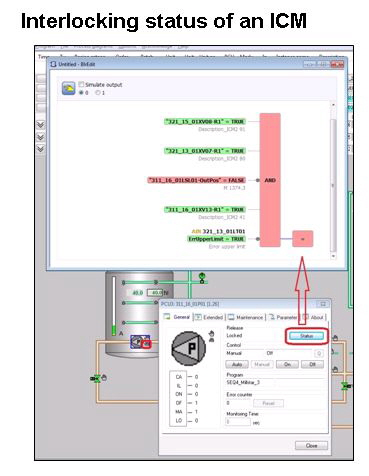Click the AIN 321_13_01LT01 label

click(218, 231)
